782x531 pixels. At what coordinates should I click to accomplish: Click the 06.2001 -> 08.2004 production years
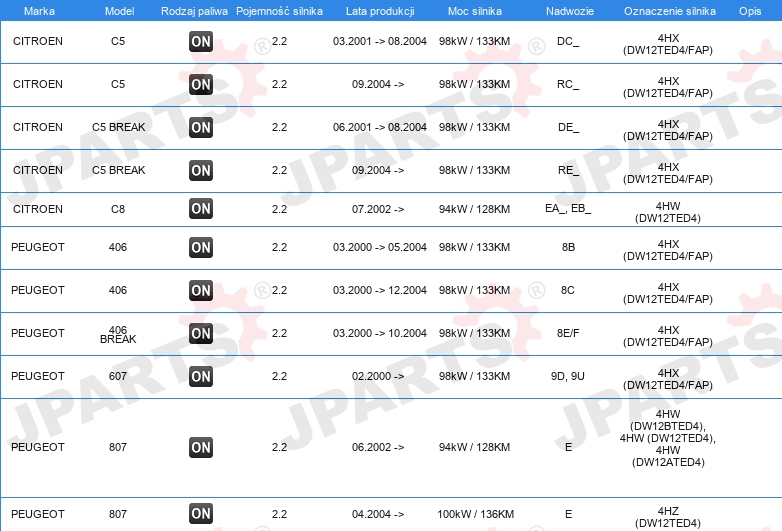380,127
